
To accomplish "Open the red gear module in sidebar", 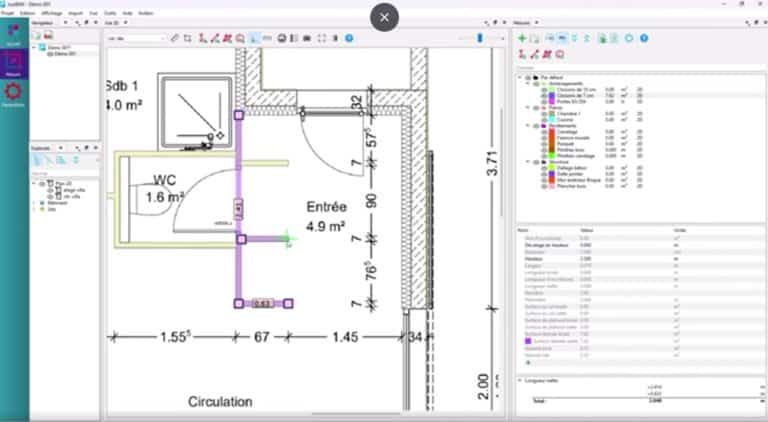I will (x=14, y=95).
